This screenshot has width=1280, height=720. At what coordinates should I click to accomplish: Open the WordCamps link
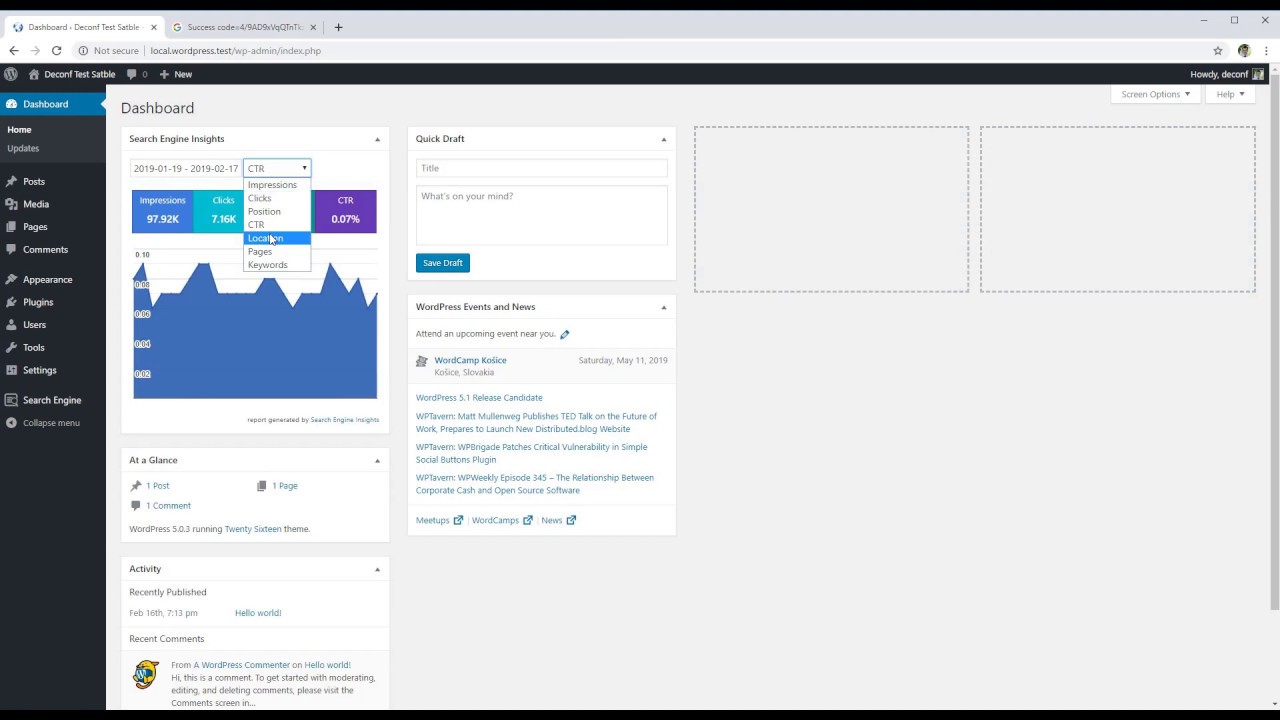501,520
